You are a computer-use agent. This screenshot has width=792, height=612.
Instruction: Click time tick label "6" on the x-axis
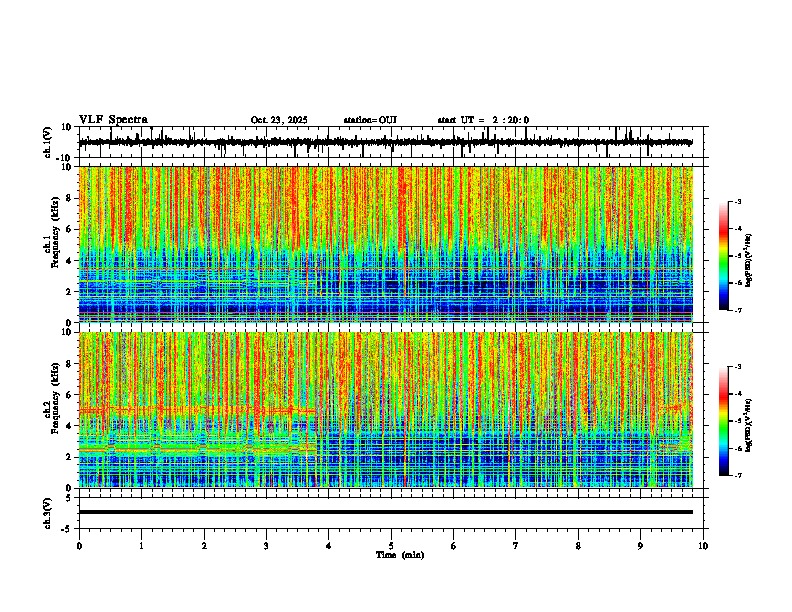click(454, 546)
